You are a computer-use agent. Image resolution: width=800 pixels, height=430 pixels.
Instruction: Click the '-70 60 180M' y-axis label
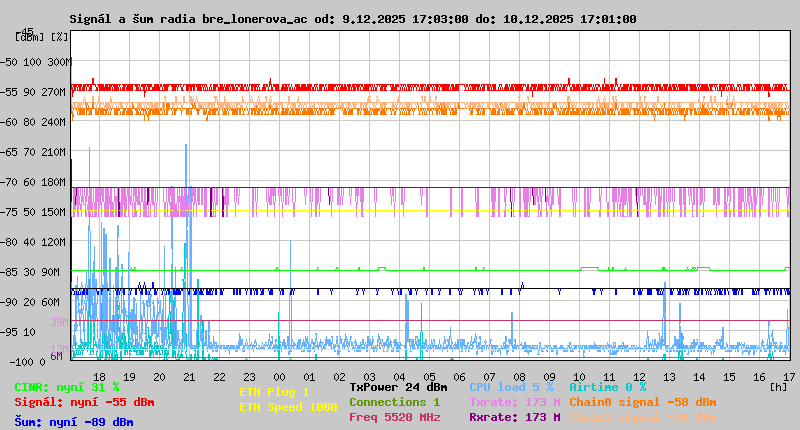point(33,182)
